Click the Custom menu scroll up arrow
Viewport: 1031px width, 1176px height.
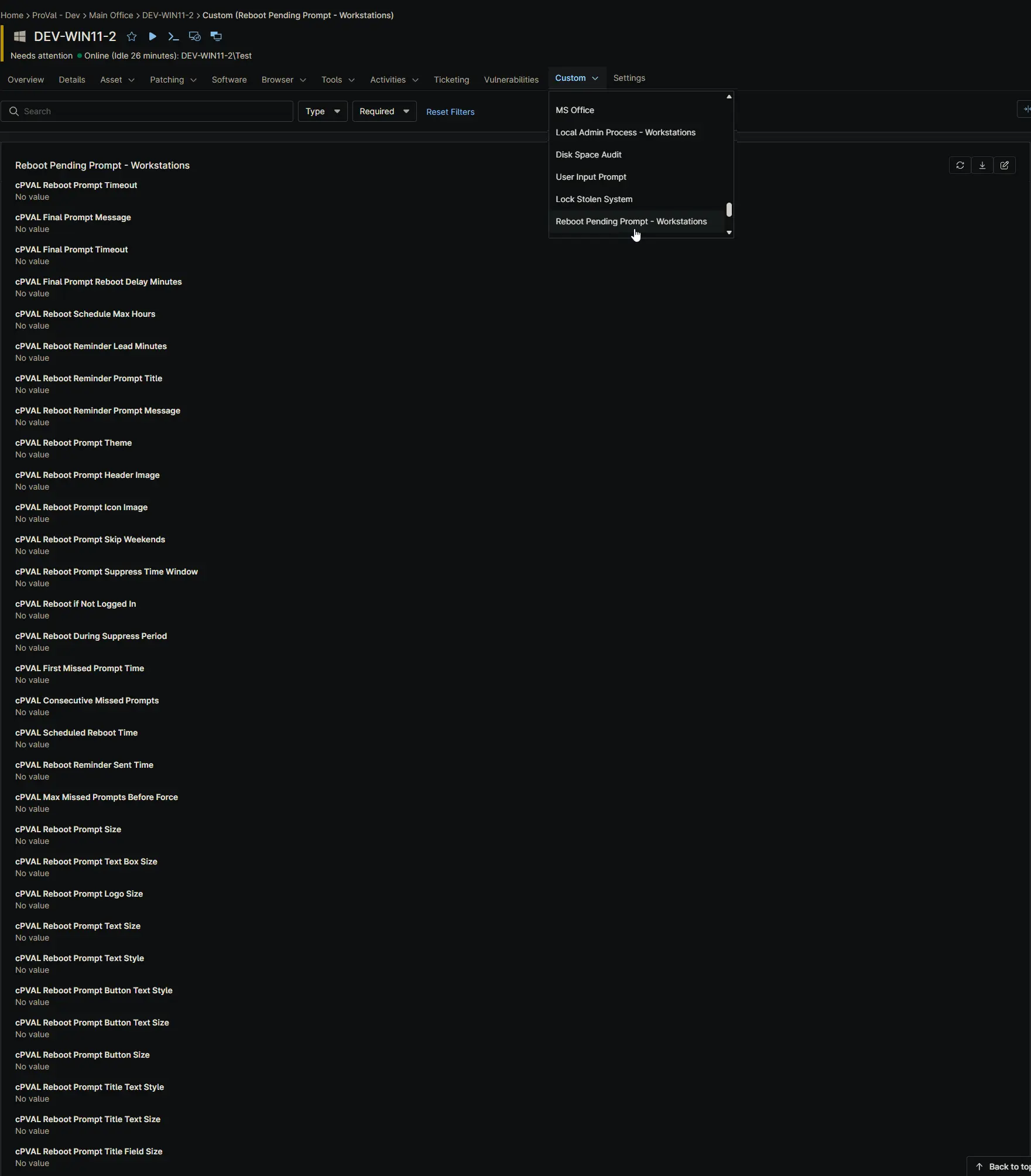coord(729,97)
